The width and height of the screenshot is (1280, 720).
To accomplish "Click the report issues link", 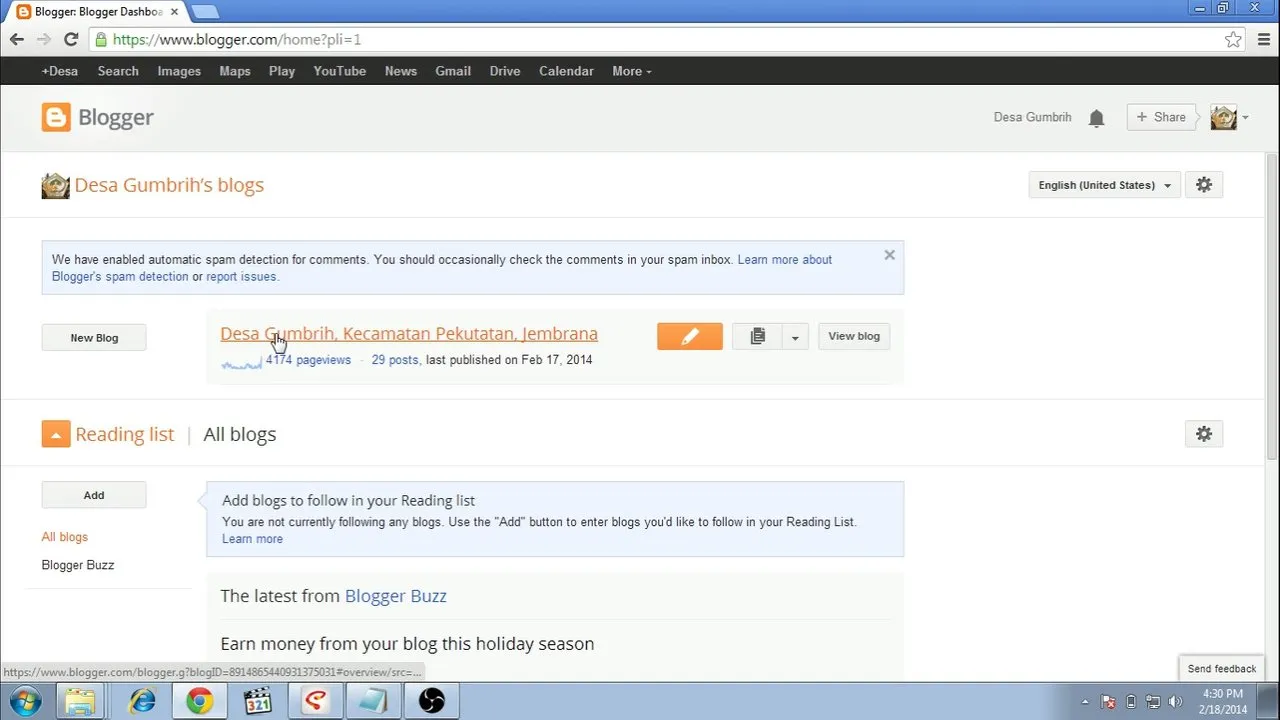I will tap(242, 277).
